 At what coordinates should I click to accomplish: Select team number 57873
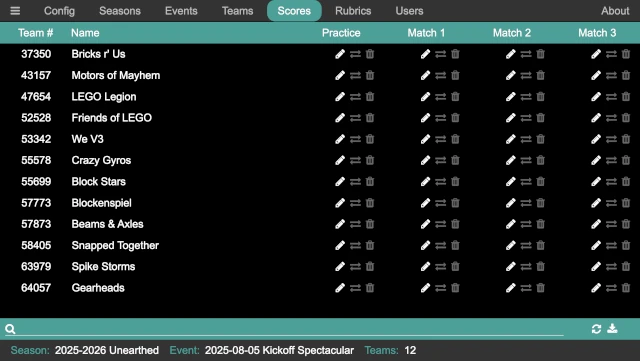point(36,224)
